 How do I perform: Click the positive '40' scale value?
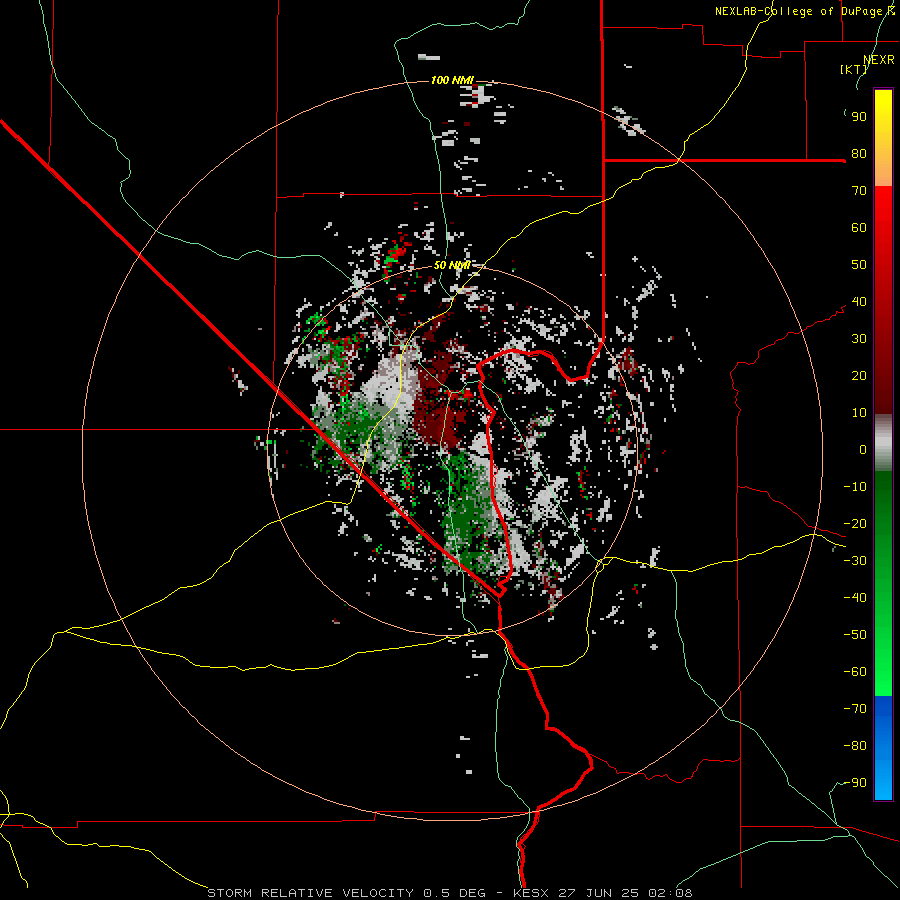click(x=859, y=302)
